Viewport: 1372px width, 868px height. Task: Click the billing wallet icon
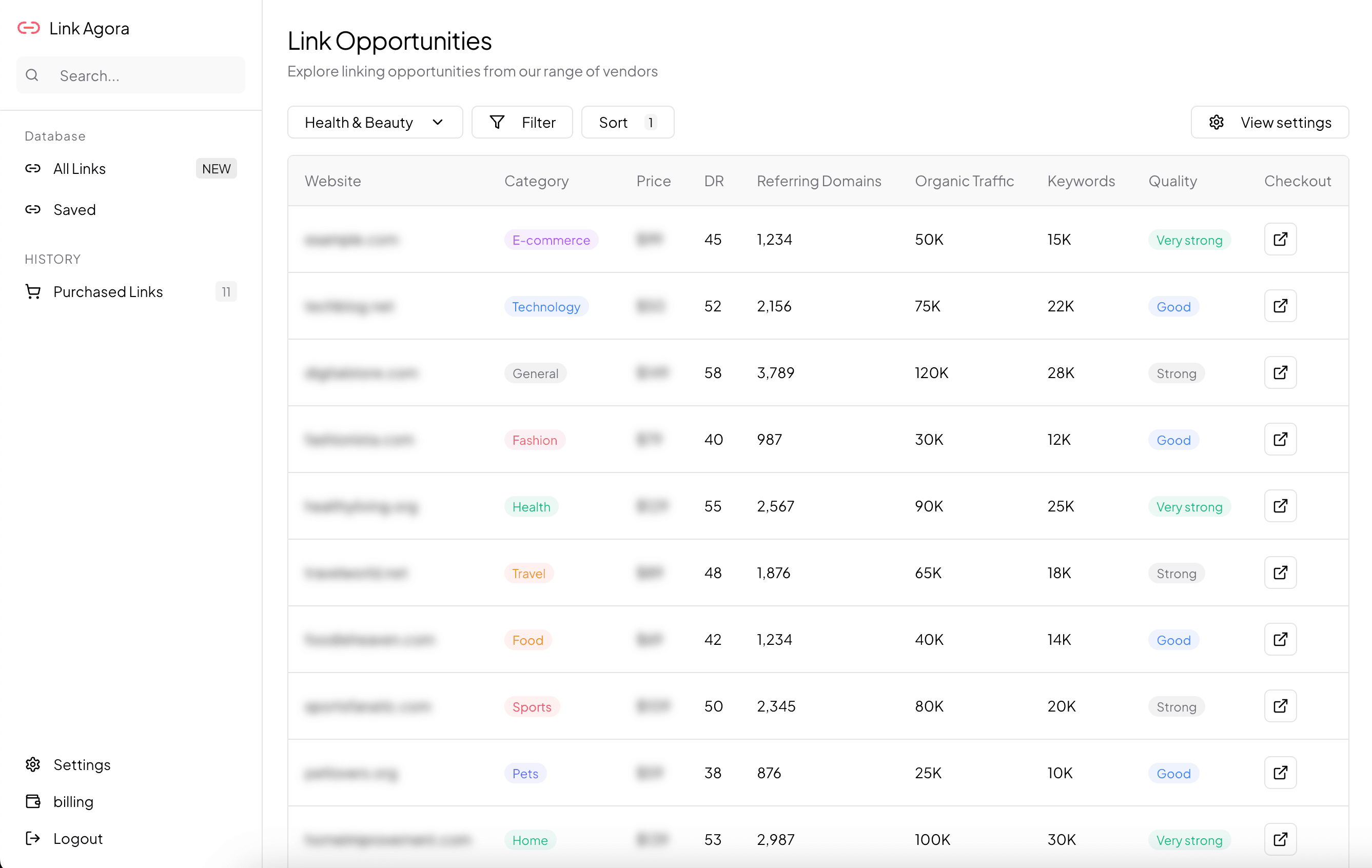click(x=33, y=801)
